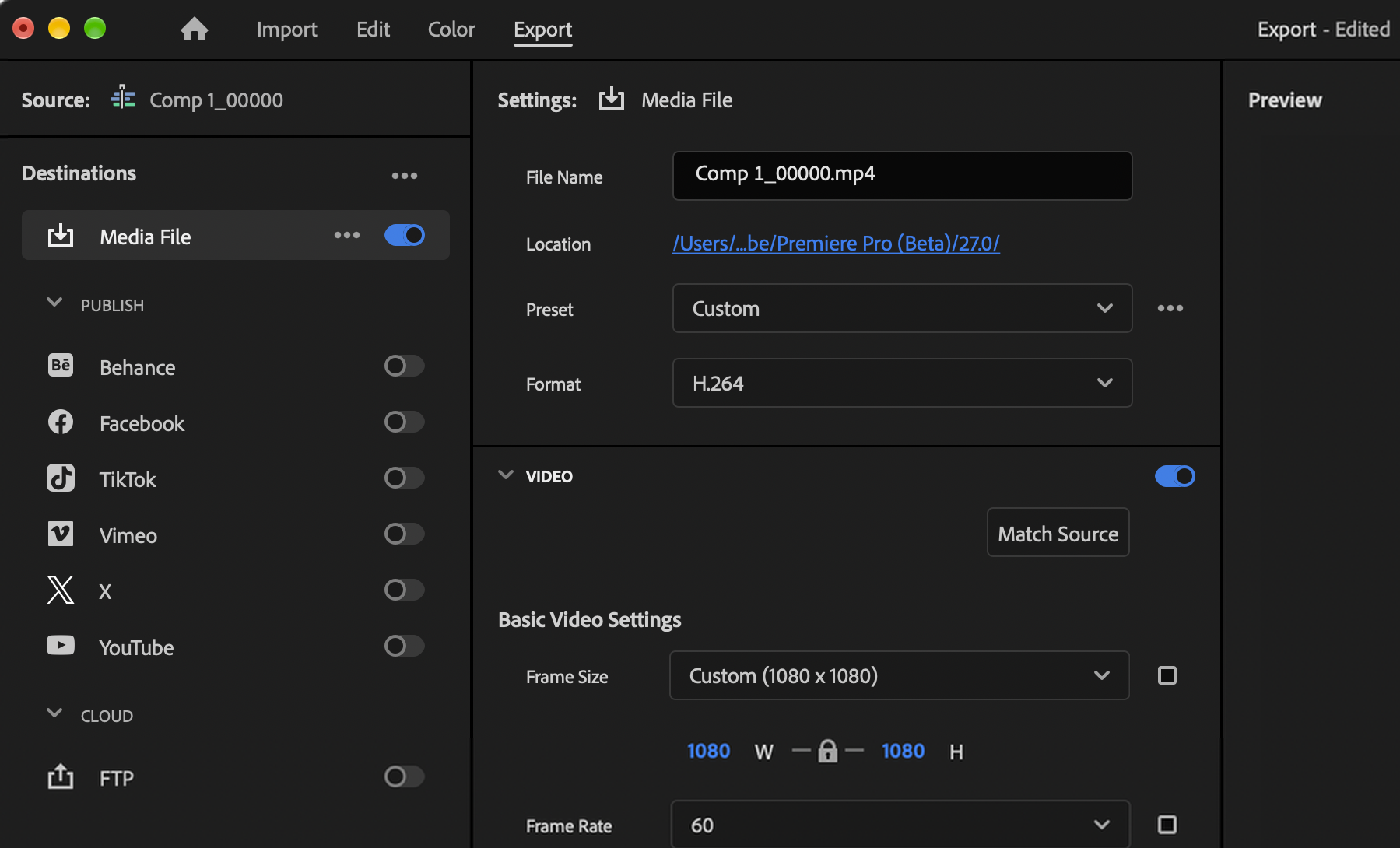
Task: Open the export Location path link
Action: tap(836, 244)
